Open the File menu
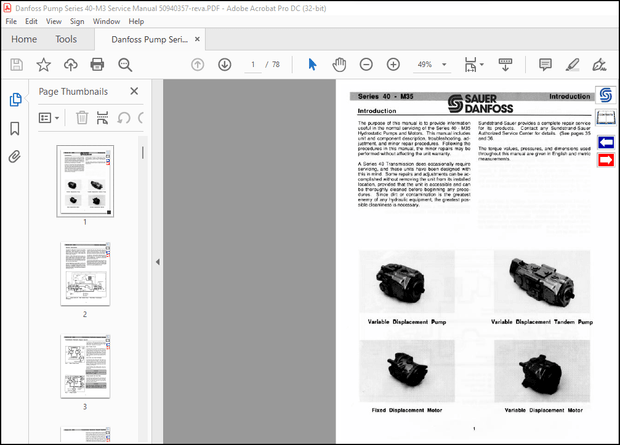The height and width of the screenshot is (445, 620). tap(11, 21)
